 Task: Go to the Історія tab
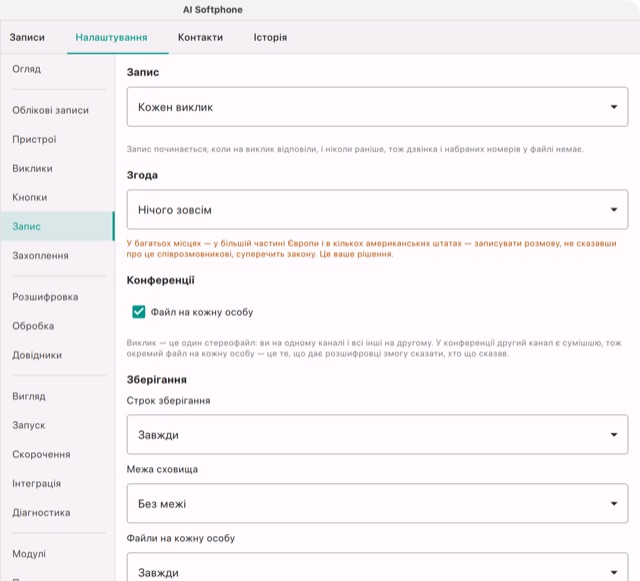[x=270, y=37]
